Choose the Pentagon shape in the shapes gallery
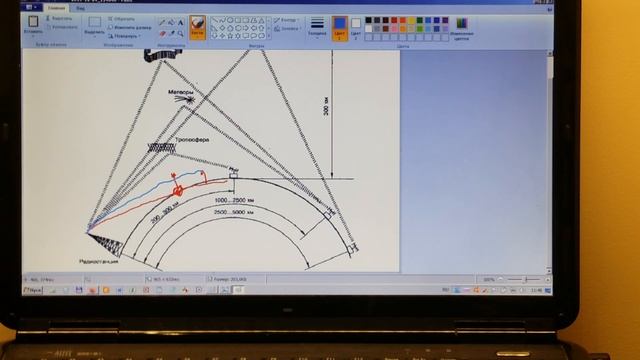The width and height of the screenshot is (640, 360). coord(230,28)
